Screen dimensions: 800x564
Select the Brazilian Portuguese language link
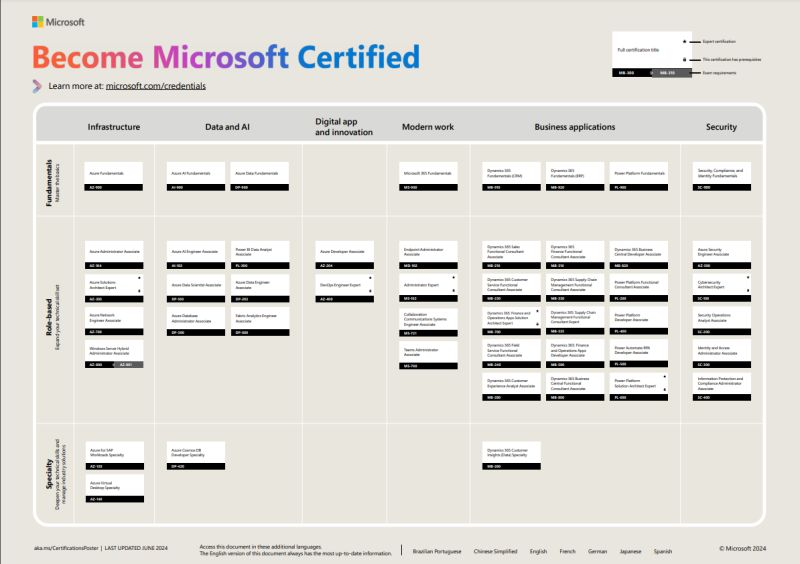437,551
